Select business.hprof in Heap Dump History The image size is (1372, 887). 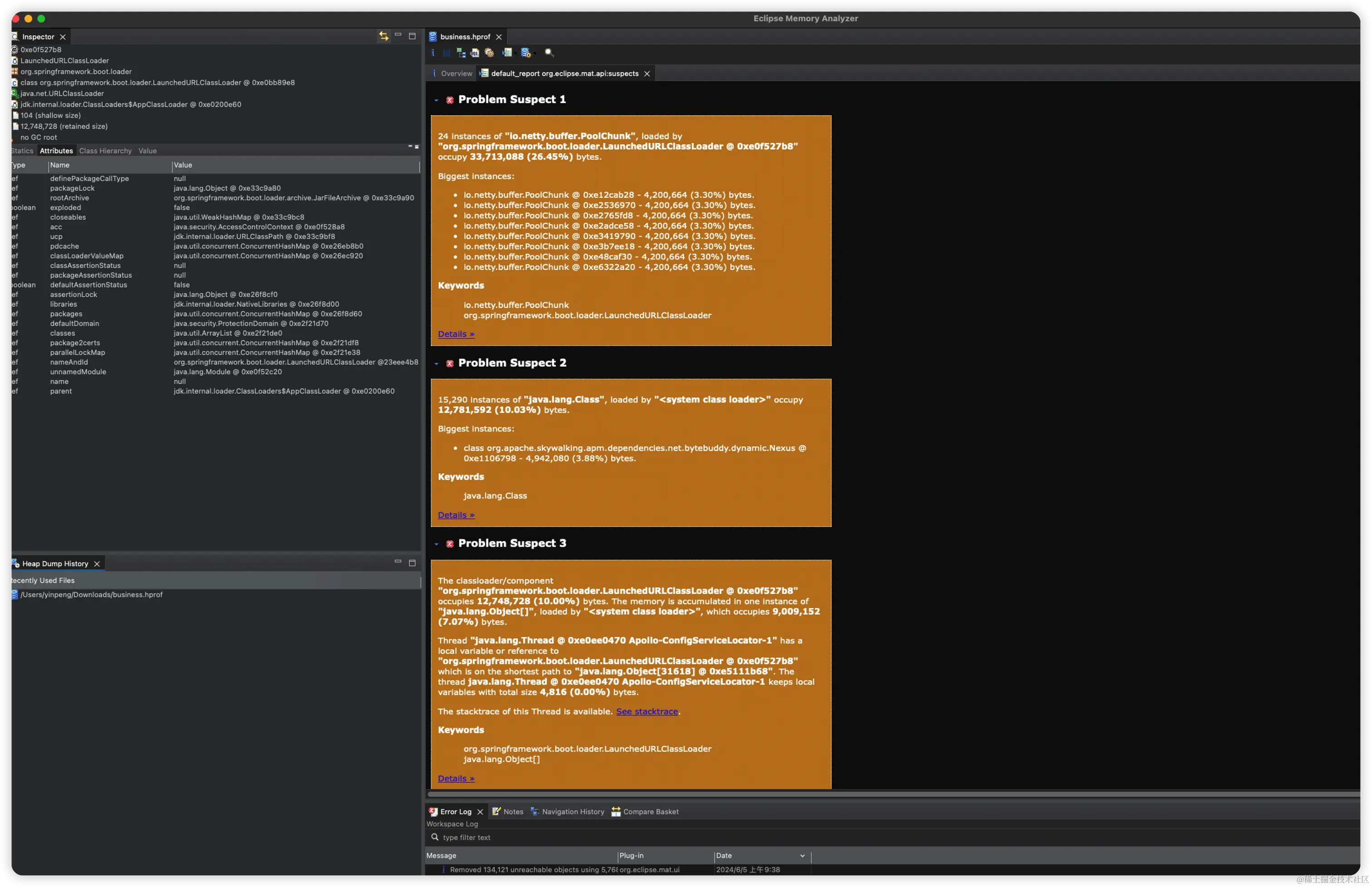pyautogui.click(x=91, y=594)
